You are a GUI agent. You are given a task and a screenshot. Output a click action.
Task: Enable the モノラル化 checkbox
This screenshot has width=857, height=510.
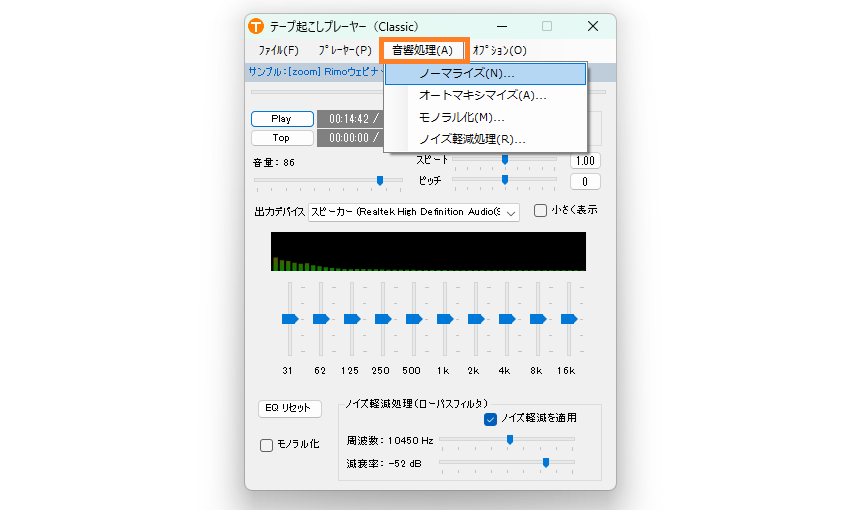pyautogui.click(x=267, y=445)
